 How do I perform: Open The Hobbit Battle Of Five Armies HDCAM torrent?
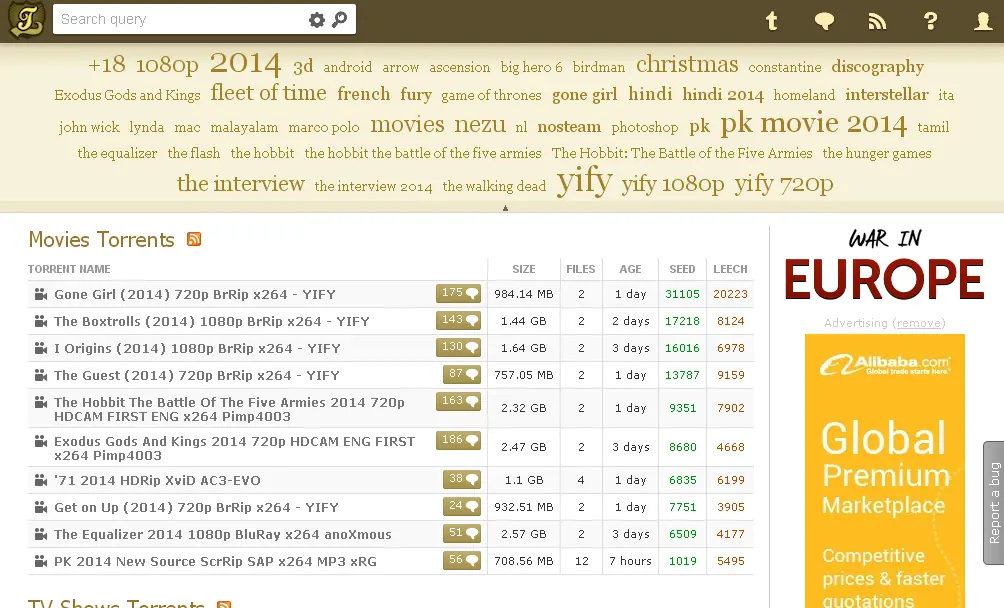(229, 410)
